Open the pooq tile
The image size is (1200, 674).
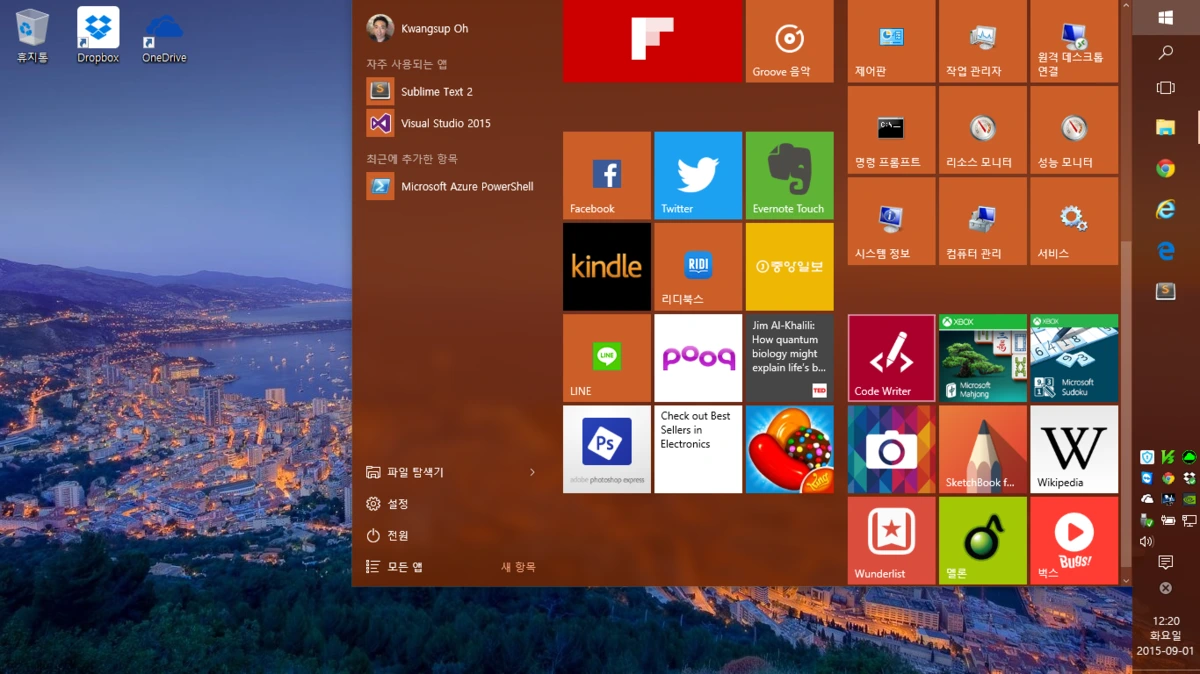tap(698, 358)
